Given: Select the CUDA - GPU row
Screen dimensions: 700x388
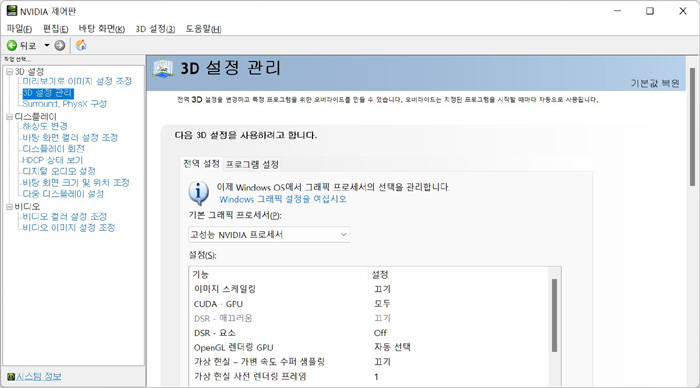Looking at the screenshot, I should coord(369,304).
